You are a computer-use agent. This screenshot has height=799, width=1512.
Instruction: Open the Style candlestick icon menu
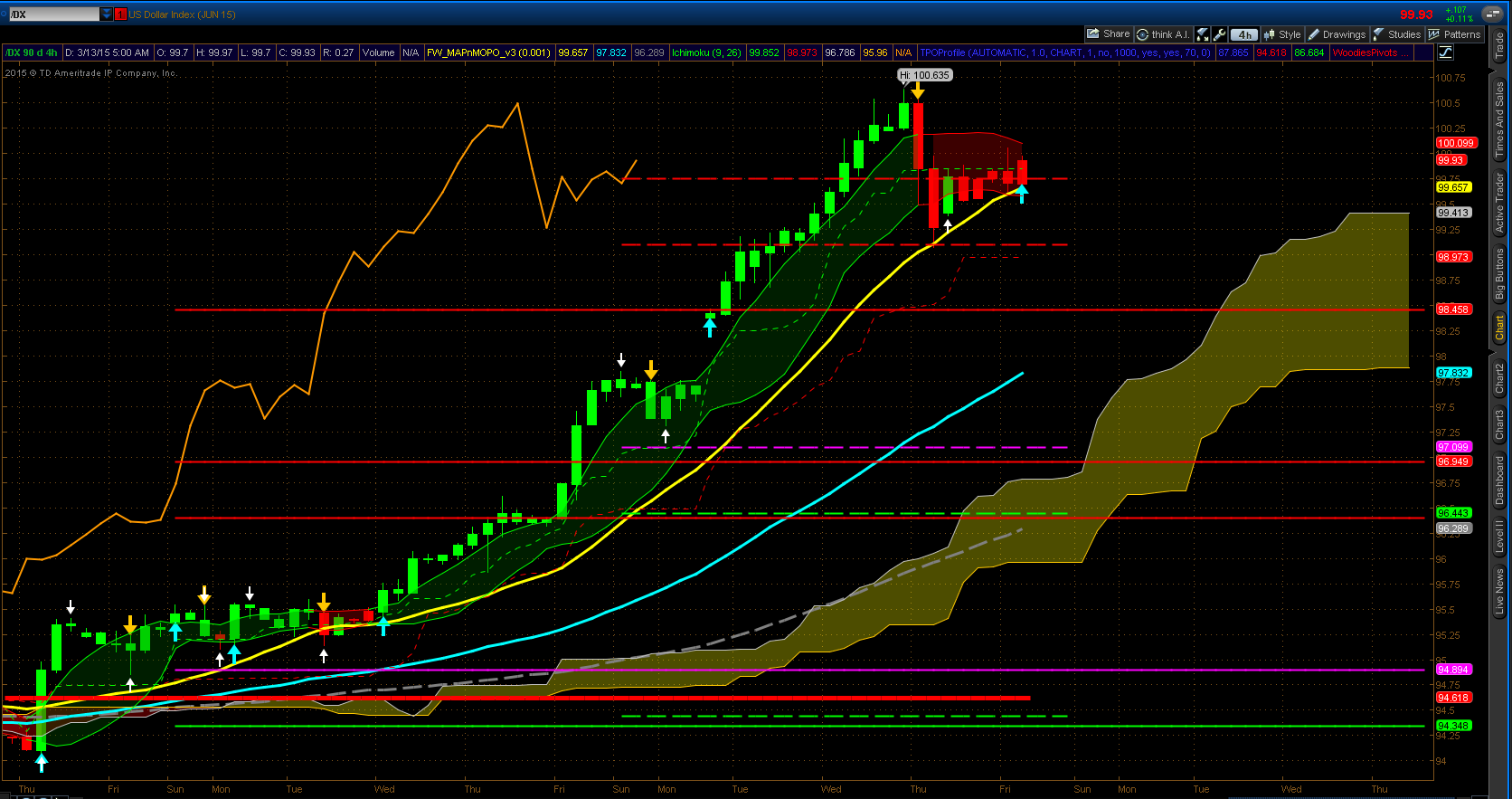pyautogui.click(x=1282, y=34)
